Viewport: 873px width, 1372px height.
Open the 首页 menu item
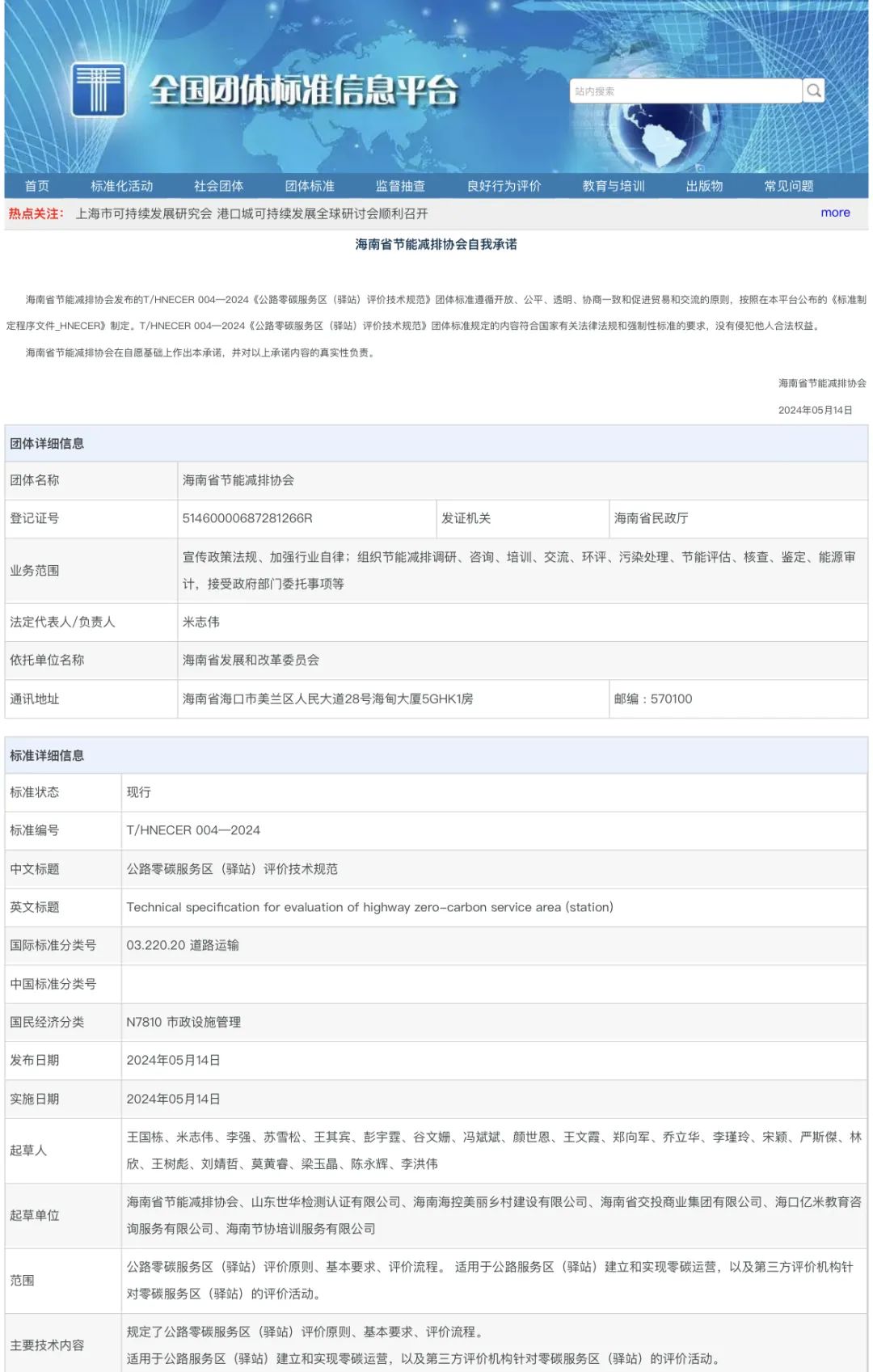pos(37,186)
